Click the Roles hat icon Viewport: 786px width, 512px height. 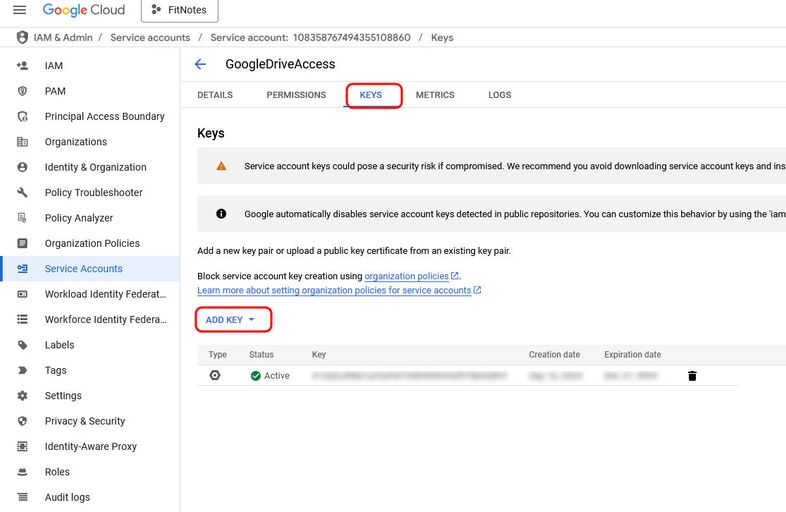click(23, 472)
